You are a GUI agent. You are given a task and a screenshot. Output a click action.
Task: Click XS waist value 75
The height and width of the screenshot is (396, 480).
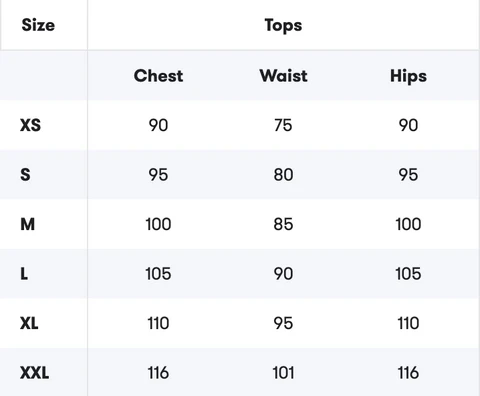[x=283, y=125]
